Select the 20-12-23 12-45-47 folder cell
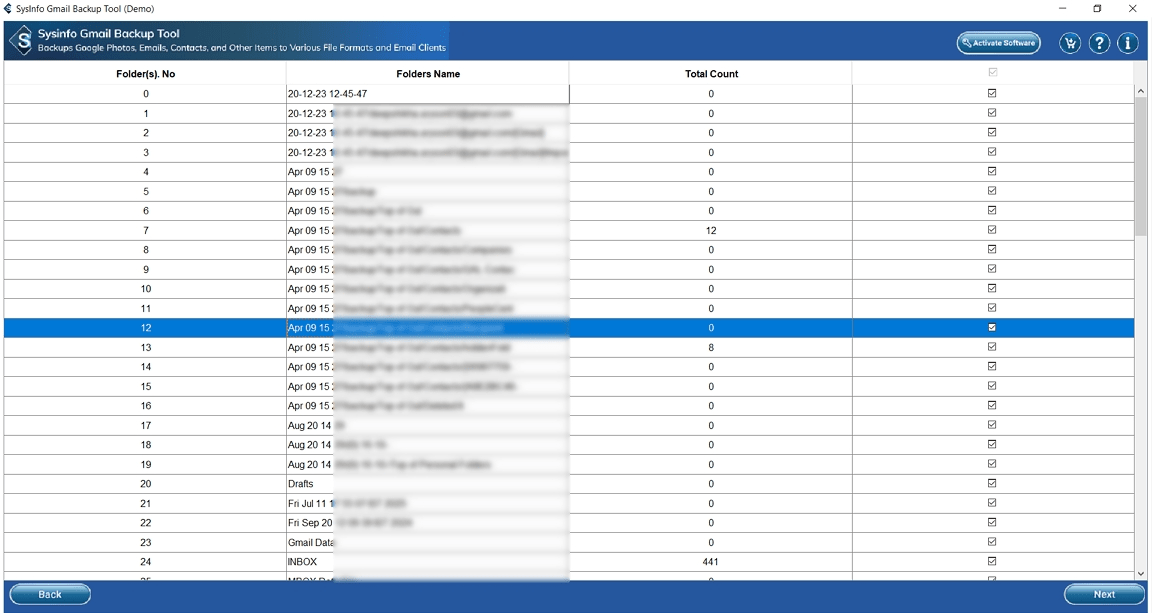 [x=428, y=93]
